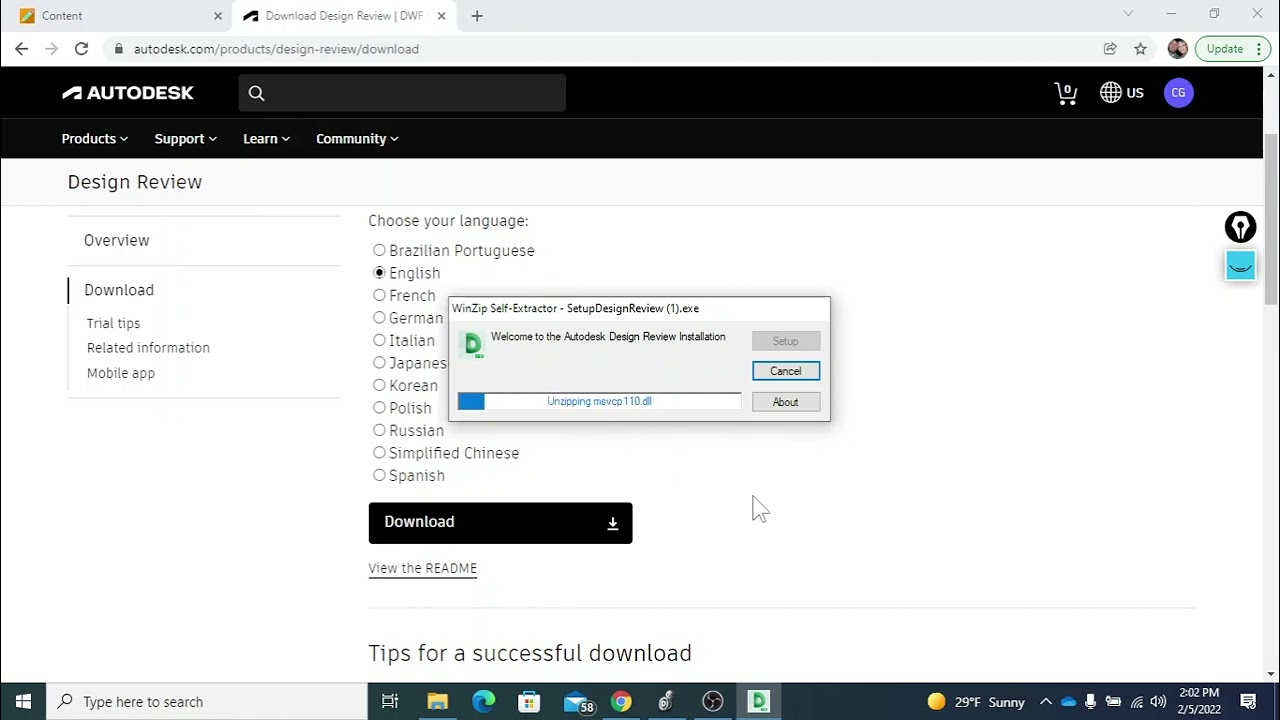Click About in WinZip dialog
This screenshot has height=720, width=1280.
click(786, 402)
